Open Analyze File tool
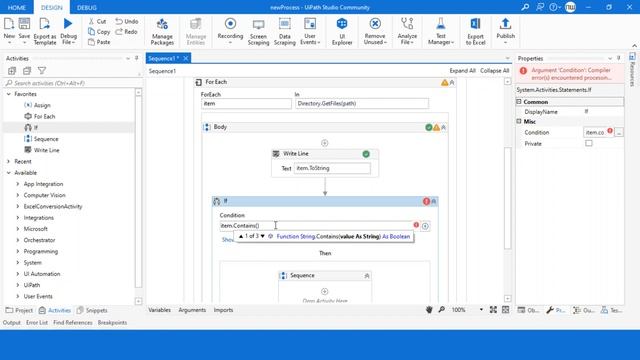This screenshot has width=640, height=360. 407,31
